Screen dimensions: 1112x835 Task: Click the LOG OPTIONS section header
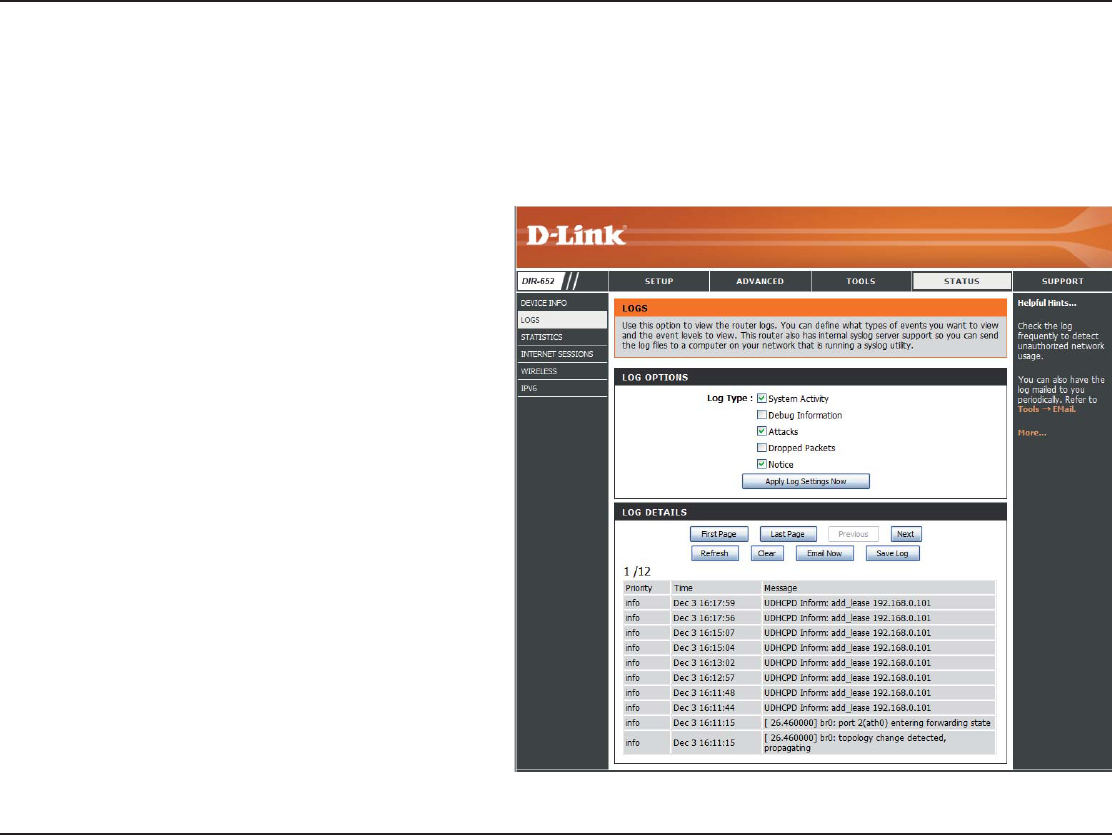click(x=810, y=377)
